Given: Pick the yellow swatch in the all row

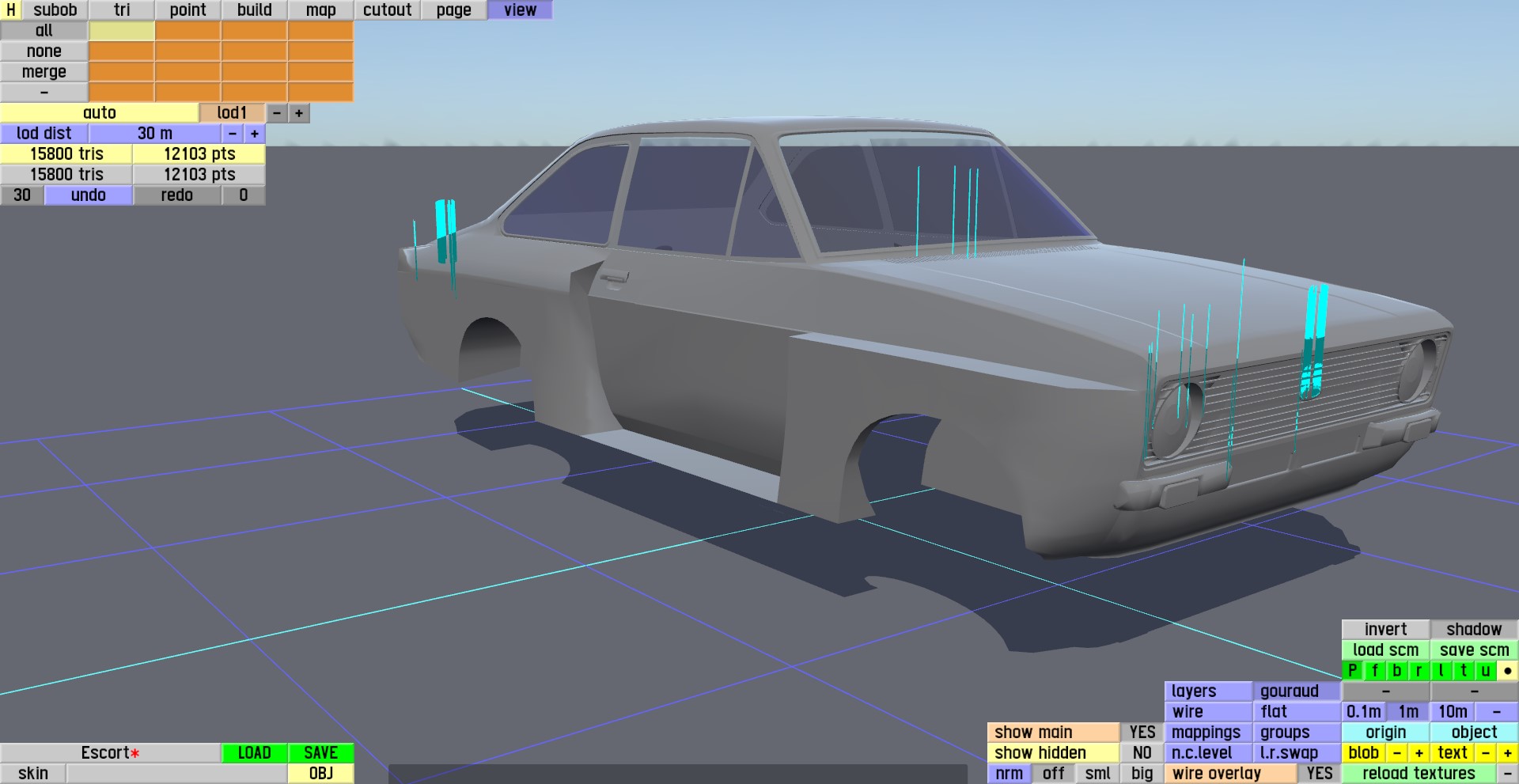Looking at the screenshot, I should (122, 31).
